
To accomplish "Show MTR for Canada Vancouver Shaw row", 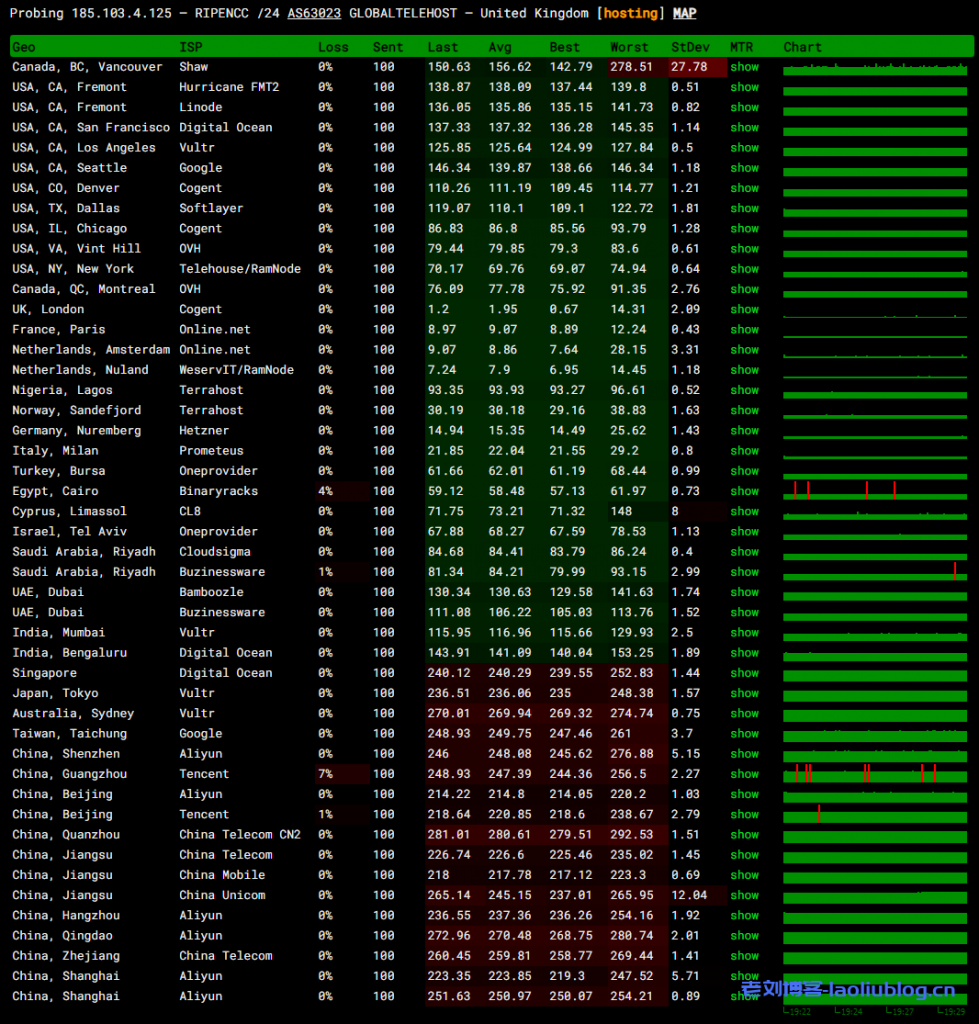I will click(744, 67).
